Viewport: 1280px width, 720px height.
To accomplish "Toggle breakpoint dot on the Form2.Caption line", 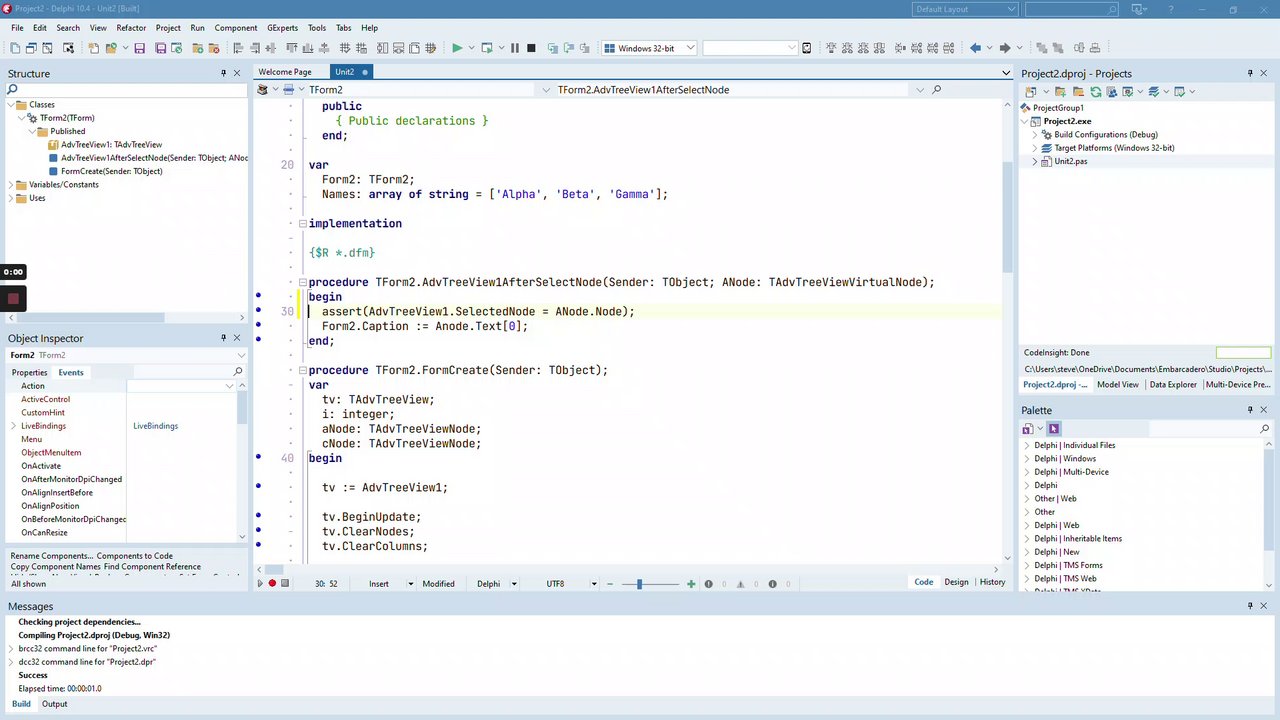I will coord(258,326).
